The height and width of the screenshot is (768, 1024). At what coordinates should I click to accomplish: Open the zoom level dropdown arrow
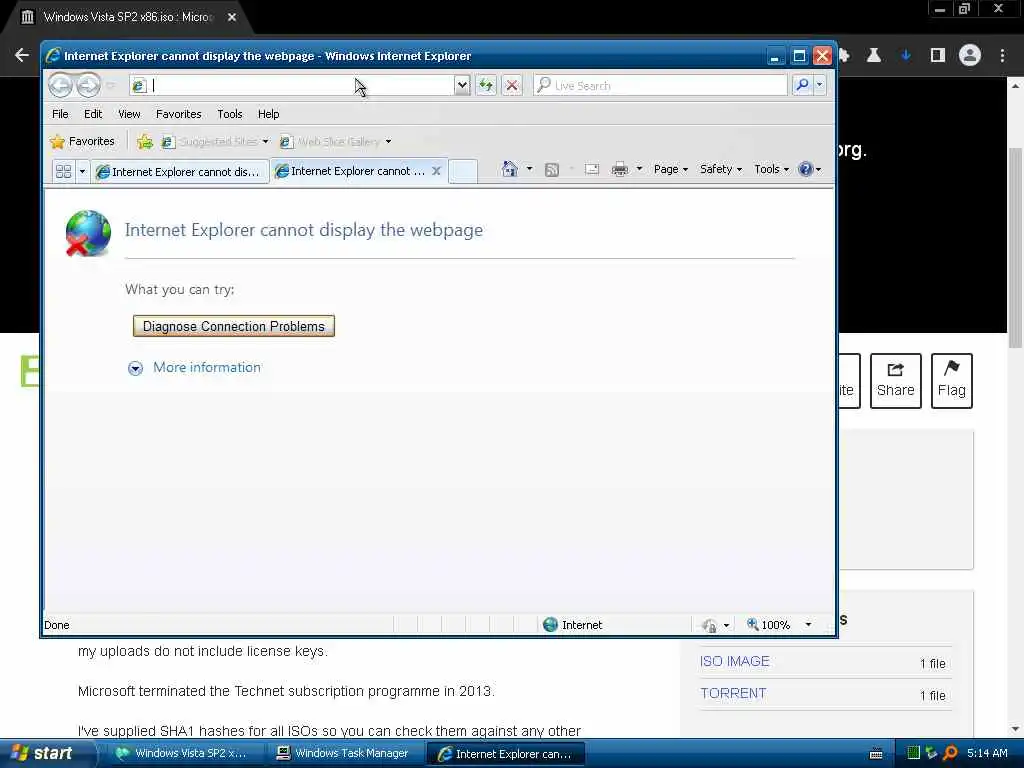pyautogui.click(x=808, y=625)
